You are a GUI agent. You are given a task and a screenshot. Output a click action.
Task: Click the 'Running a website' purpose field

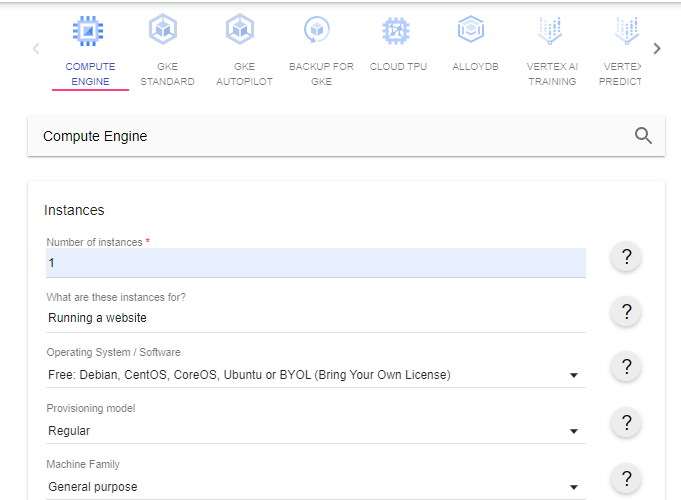coord(316,318)
